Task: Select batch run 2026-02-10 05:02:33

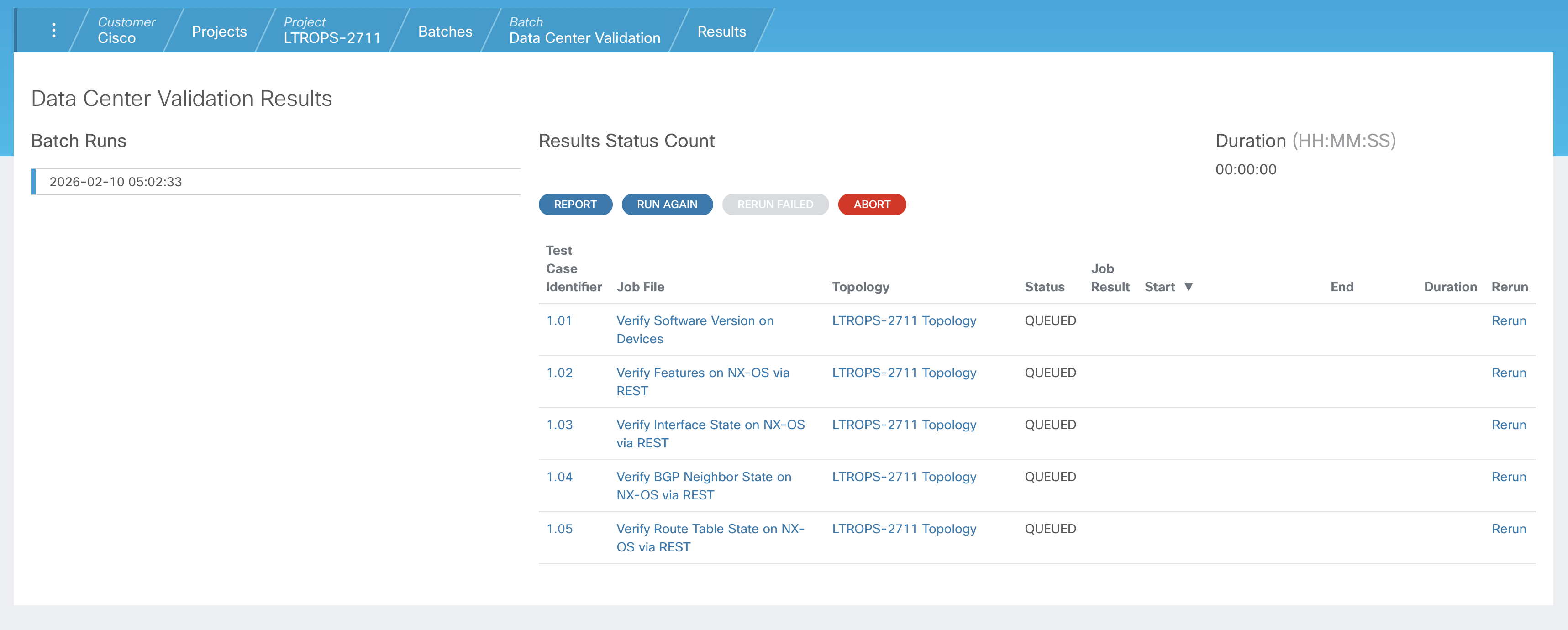Action: (116, 182)
